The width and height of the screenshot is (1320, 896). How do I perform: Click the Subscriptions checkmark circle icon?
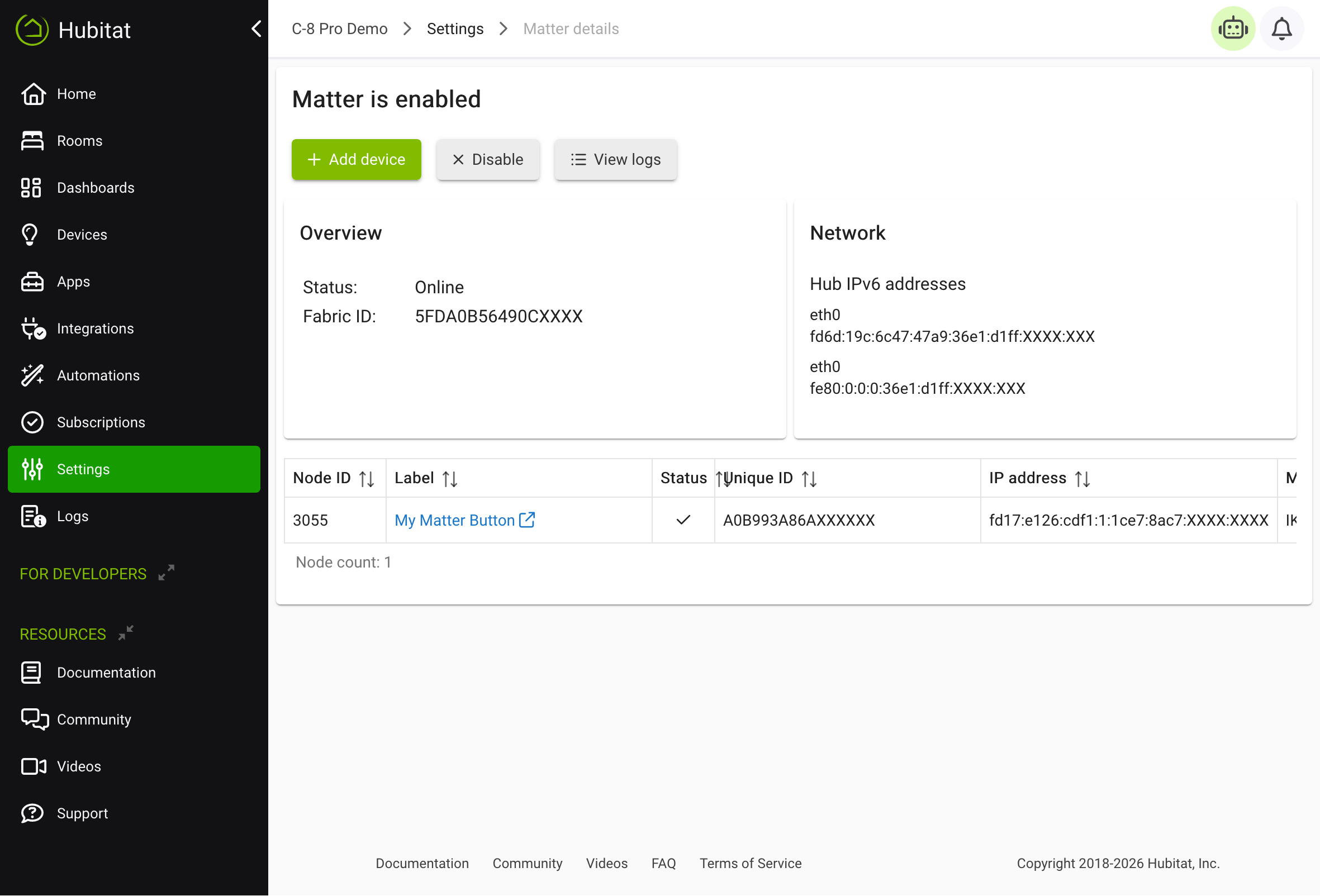(32, 422)
